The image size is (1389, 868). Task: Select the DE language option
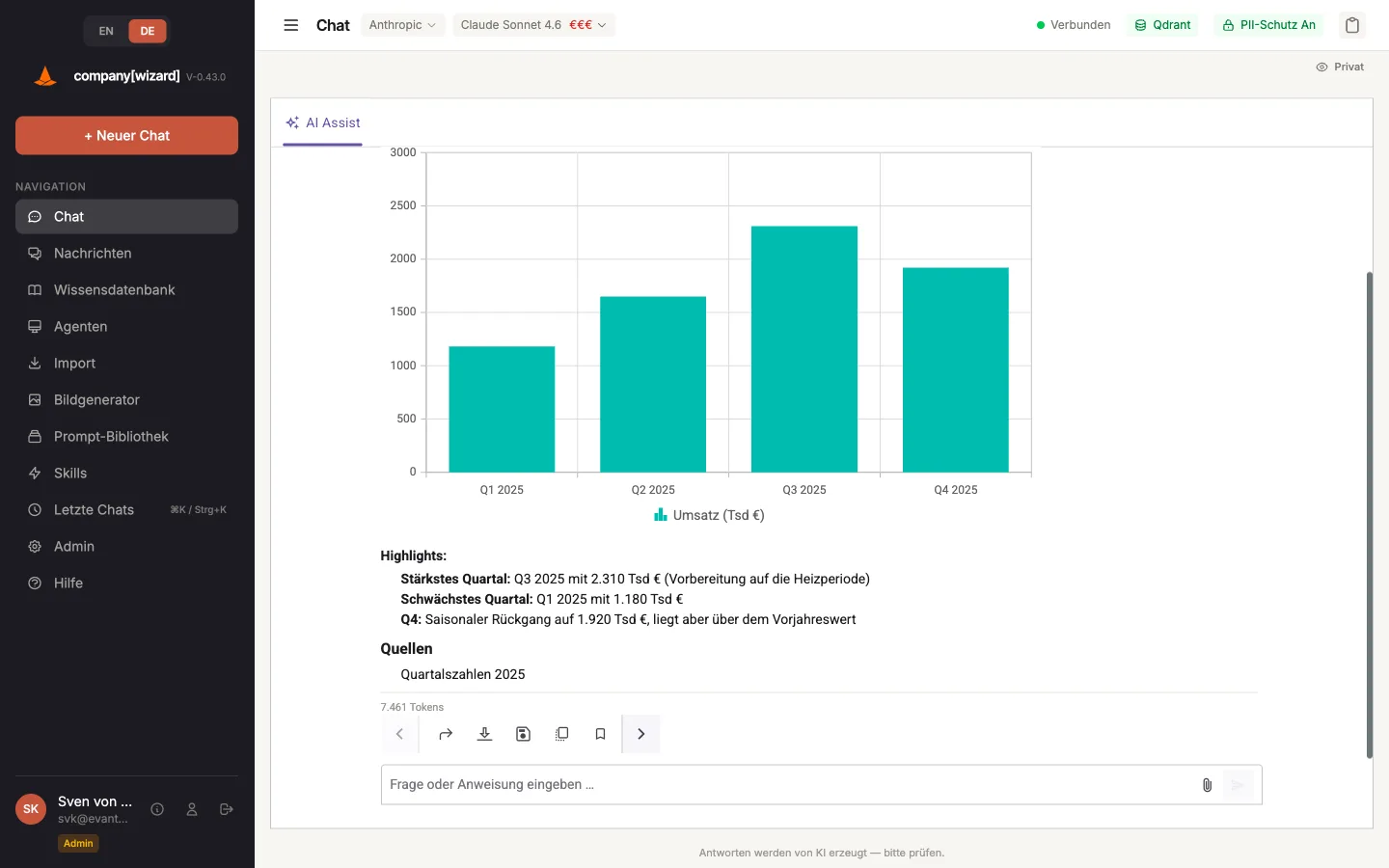pos(148,31)
